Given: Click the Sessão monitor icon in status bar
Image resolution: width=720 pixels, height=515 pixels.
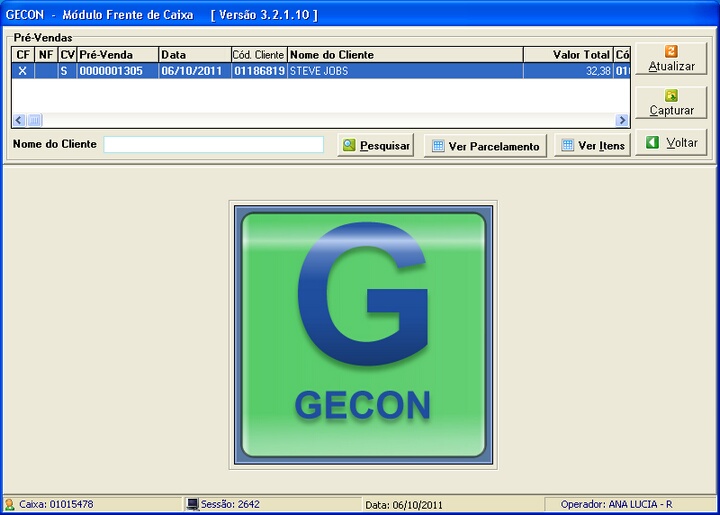Looking at the screenshot, I should click(x=192, y=505).
